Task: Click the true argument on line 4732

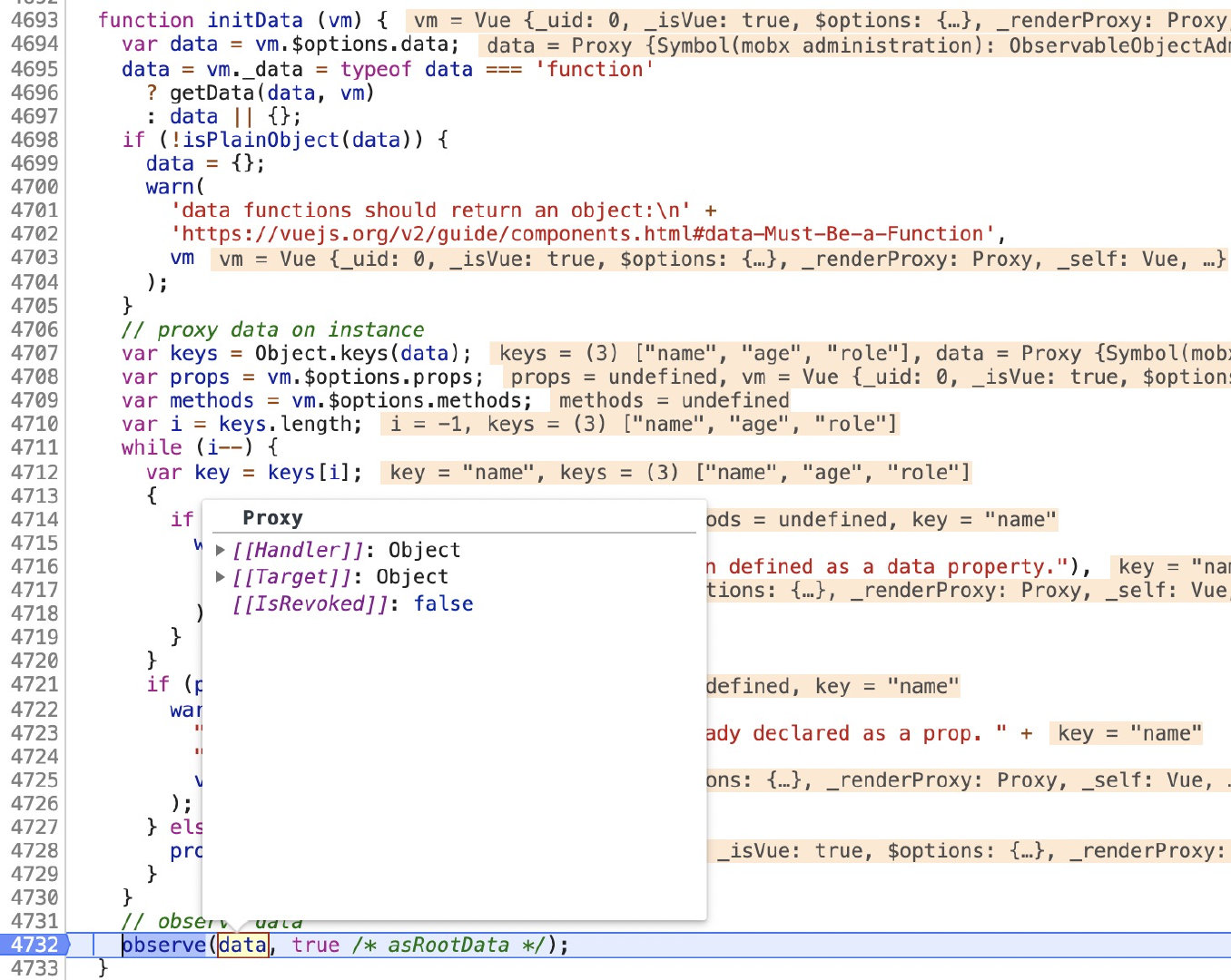Action: pyautogui.click(x=315, y=945)
